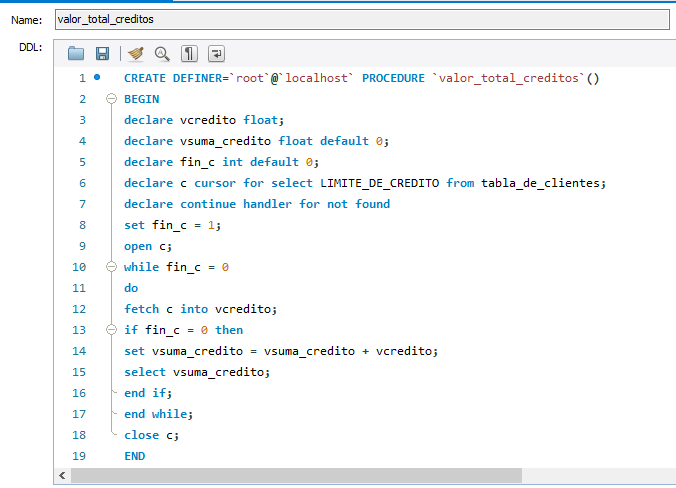This screenshot has width=676, height=488.
Task: Collapse the while loop fold marker
Action: pos(111,267)
